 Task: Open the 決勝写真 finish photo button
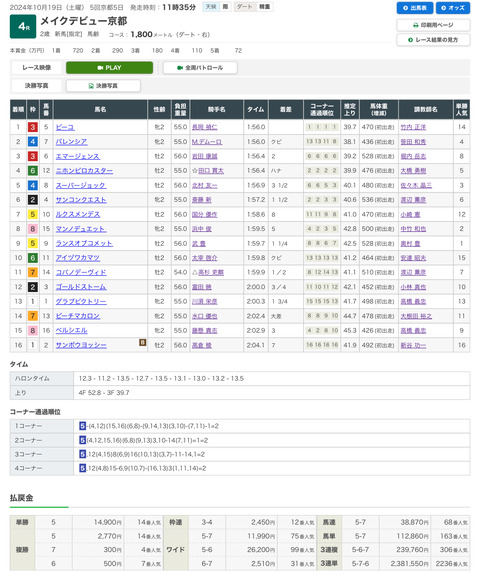pos(103,86)
